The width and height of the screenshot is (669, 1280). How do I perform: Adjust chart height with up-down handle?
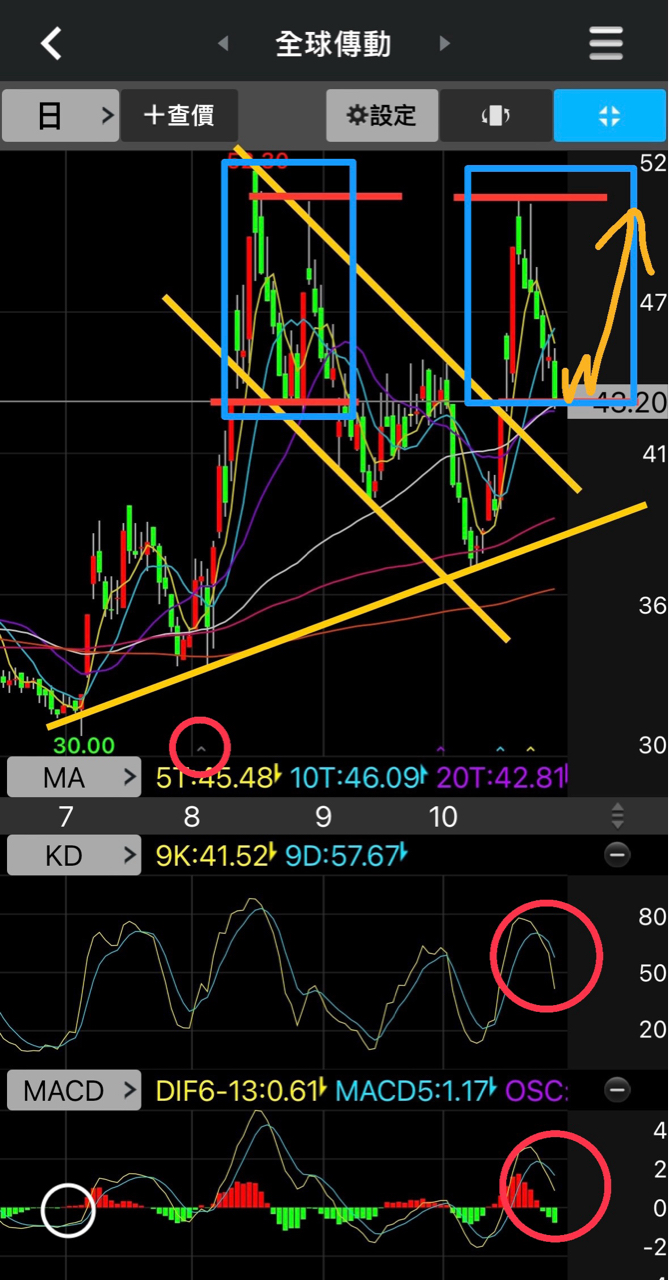click(x=618, y=814)
